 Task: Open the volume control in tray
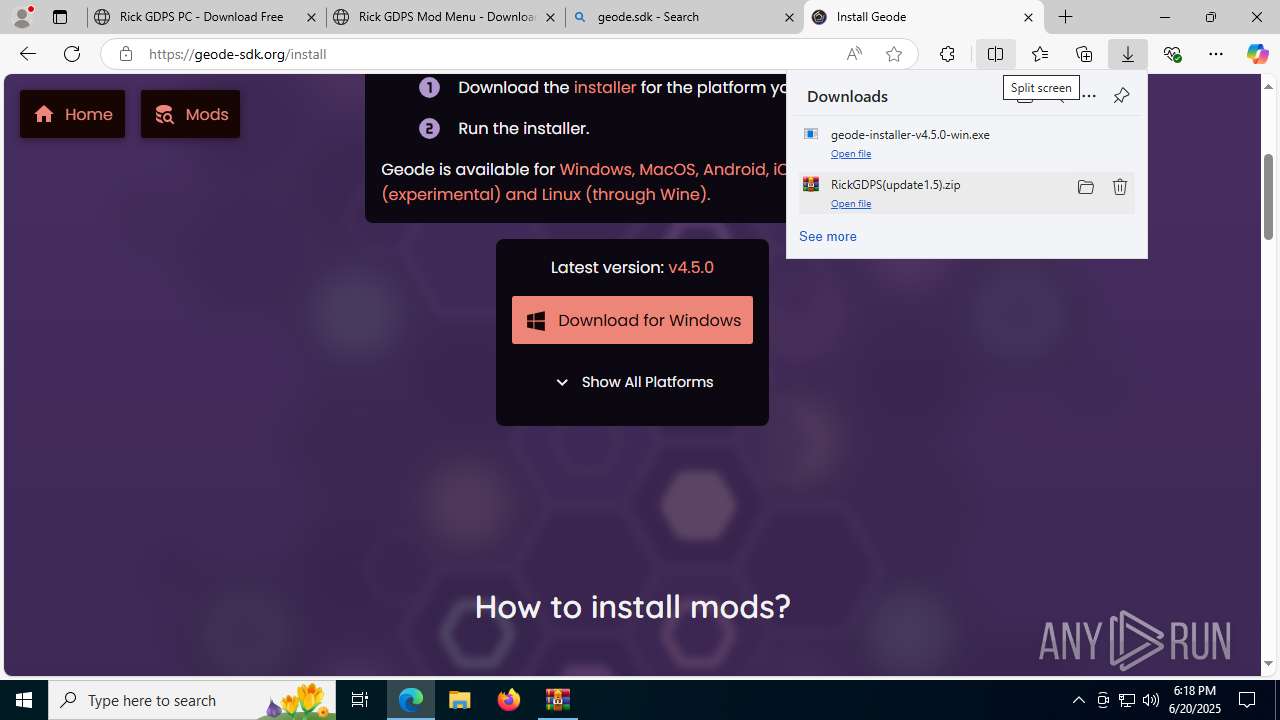(1150, 700)
